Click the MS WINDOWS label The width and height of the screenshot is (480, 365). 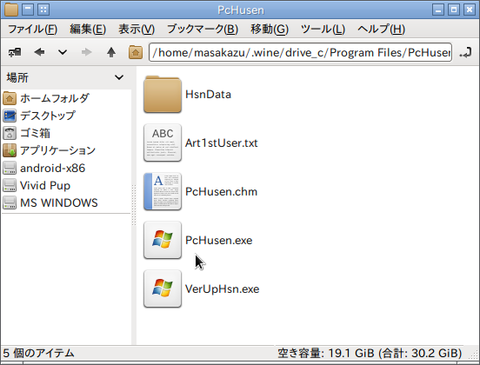click(59, 203)
